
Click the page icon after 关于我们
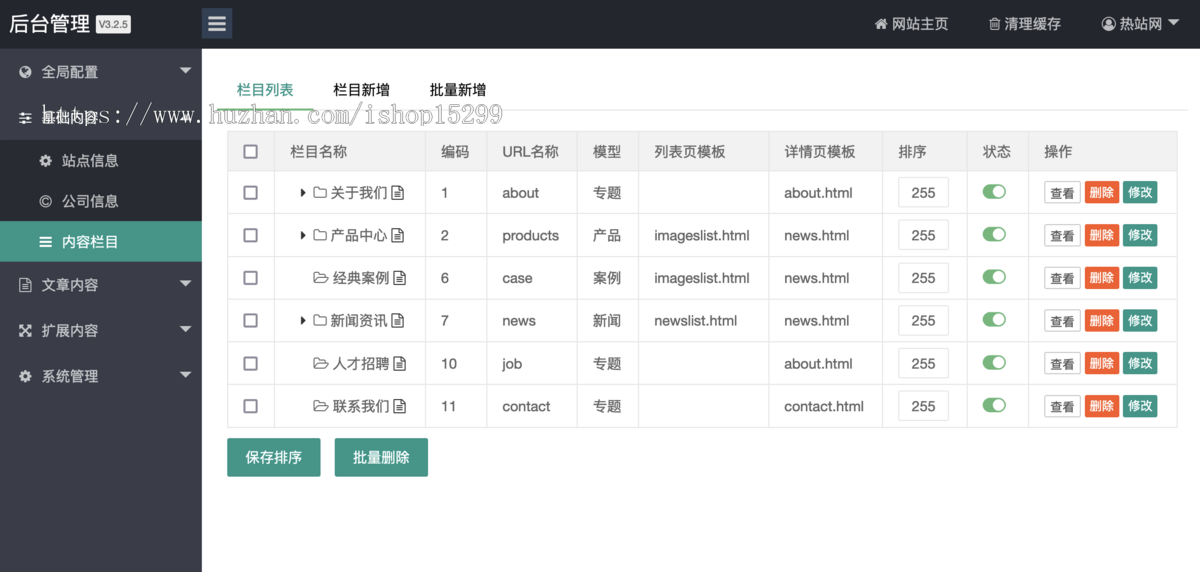[x=398, y=193]
